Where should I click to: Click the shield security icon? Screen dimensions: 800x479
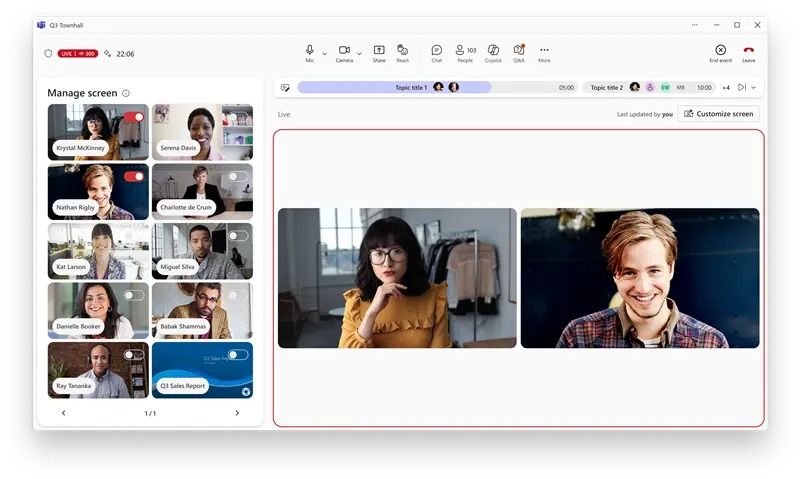(48, 53)
